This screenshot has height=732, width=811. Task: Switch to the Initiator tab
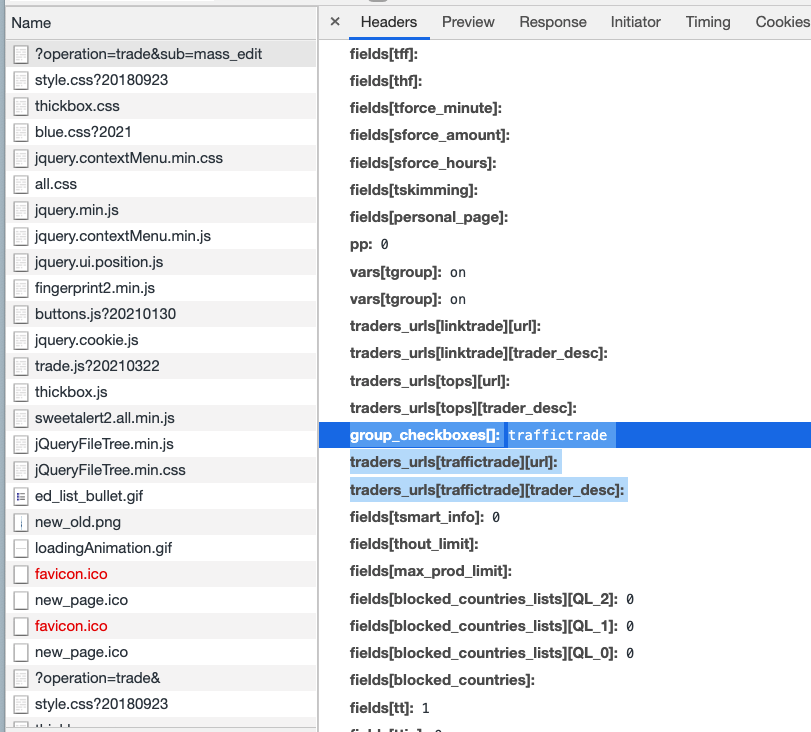click(636, 22)
